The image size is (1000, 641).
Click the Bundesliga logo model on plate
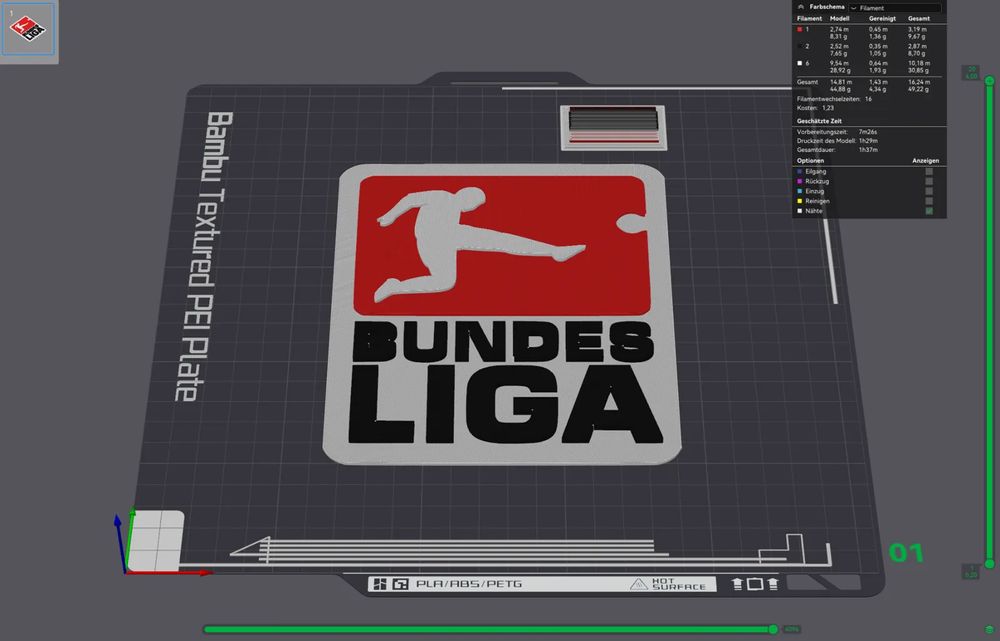point(502,314)
